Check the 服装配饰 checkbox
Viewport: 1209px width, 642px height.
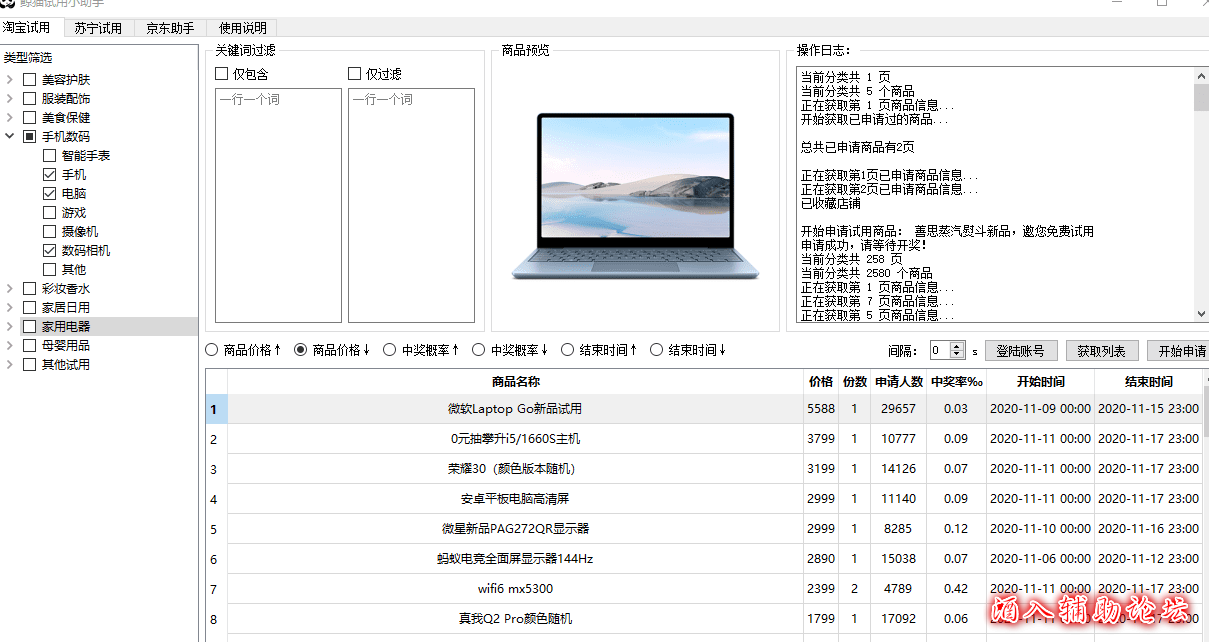[29, 98]
